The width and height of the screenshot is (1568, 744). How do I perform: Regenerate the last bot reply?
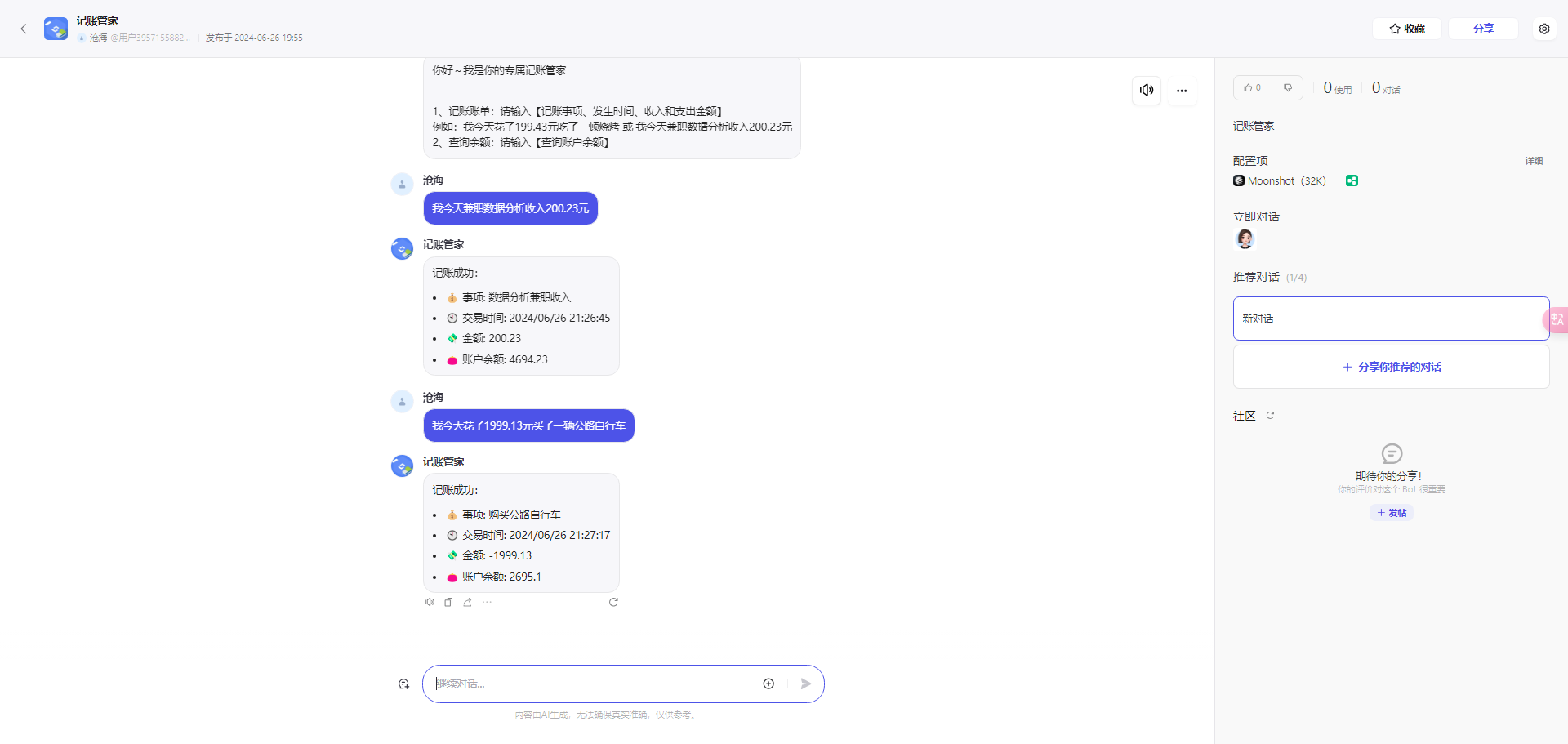point(613,602)
